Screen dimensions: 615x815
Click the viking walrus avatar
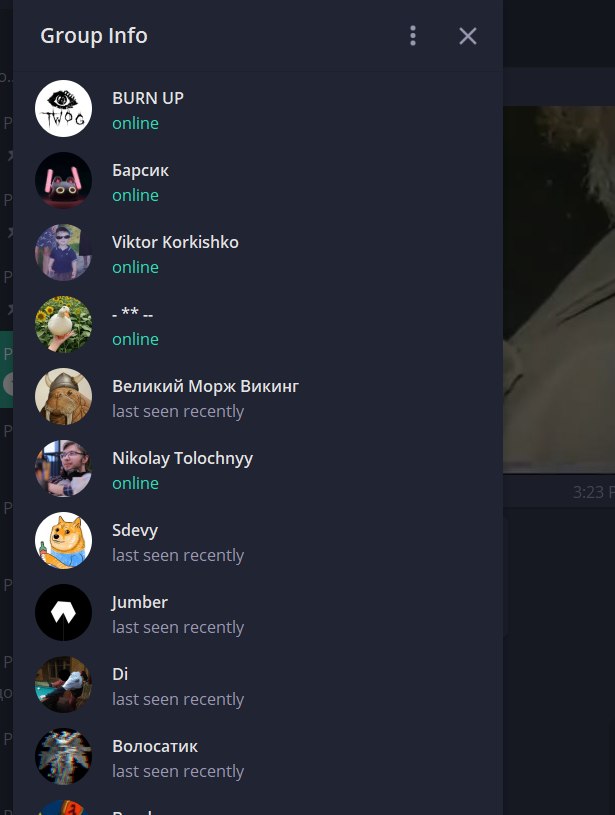pyautogui.click(x=63, y=397)
